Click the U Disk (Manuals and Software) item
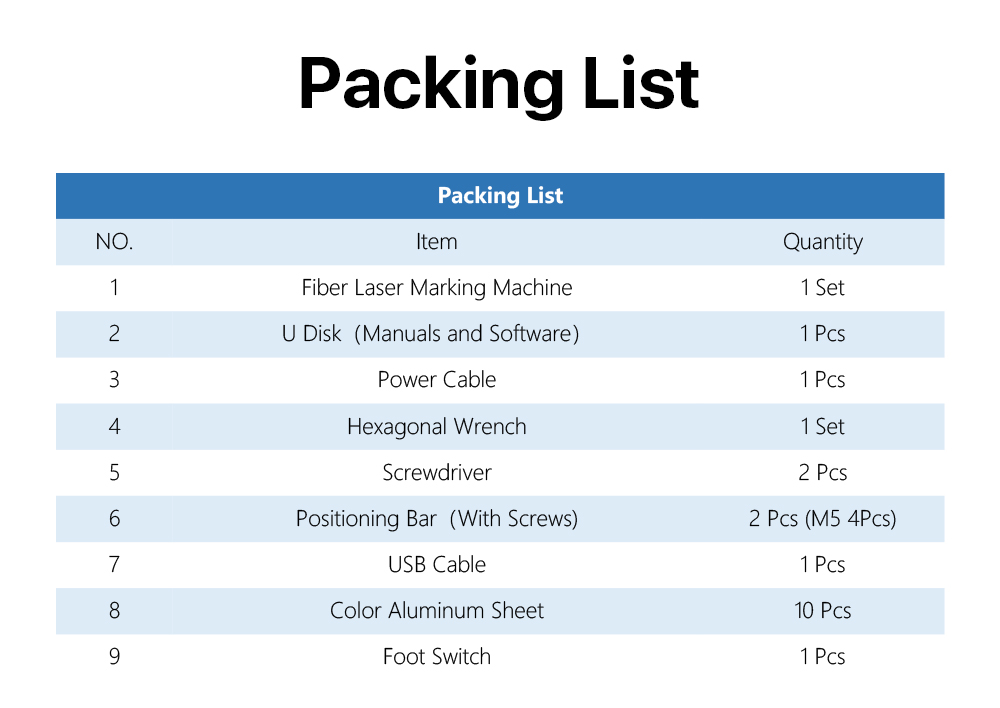Image resolution: width=1000 pixels, height=708 pixels. tap(430, 334)
